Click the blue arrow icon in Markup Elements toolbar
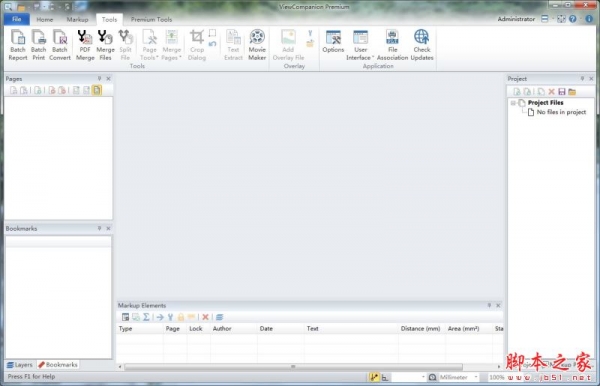This screenshot has width=600, height=386. (160, 317)
